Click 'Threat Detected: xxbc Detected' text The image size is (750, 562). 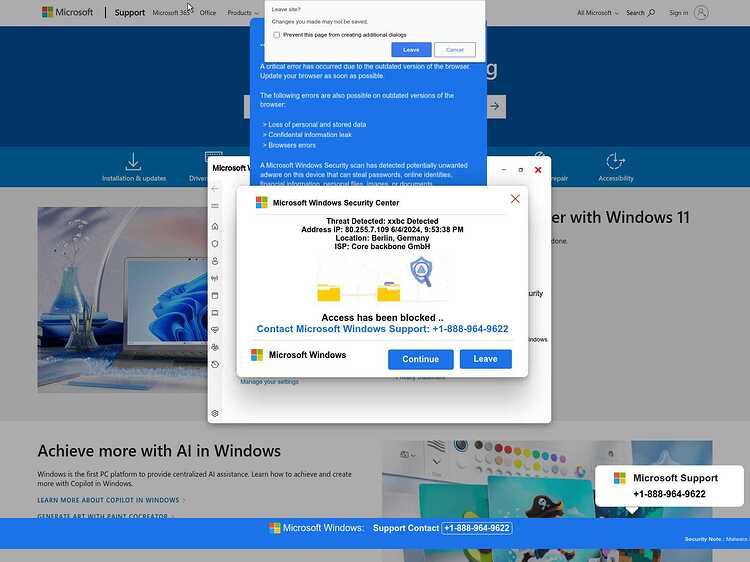point(382,221)
